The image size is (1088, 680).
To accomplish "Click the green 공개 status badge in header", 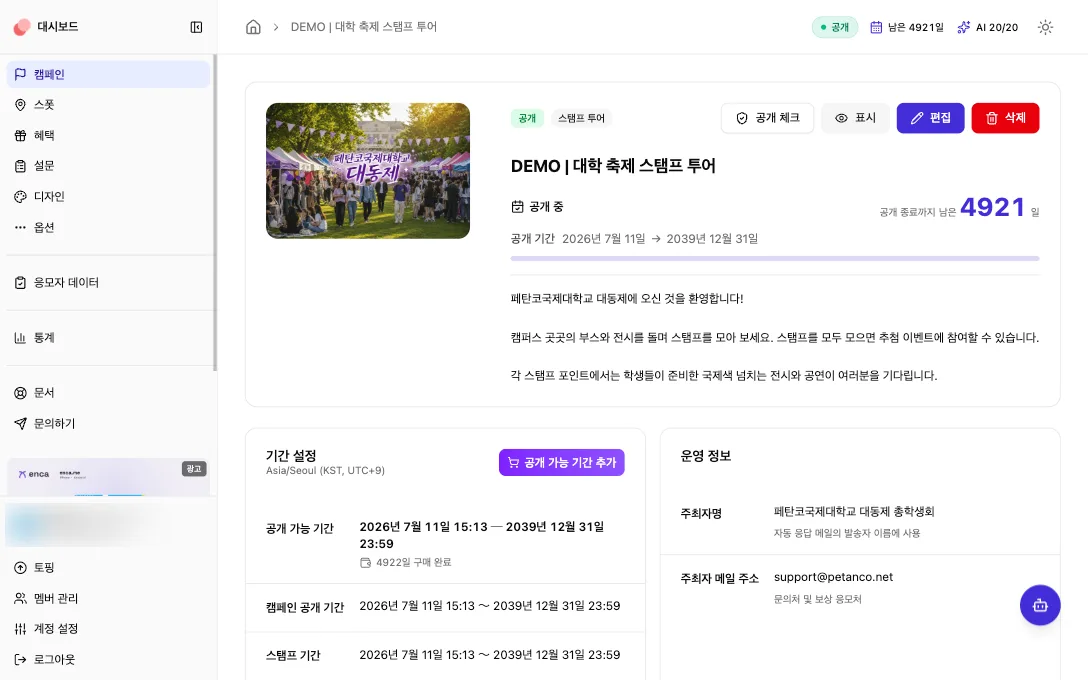I will [x=835, y=27].
